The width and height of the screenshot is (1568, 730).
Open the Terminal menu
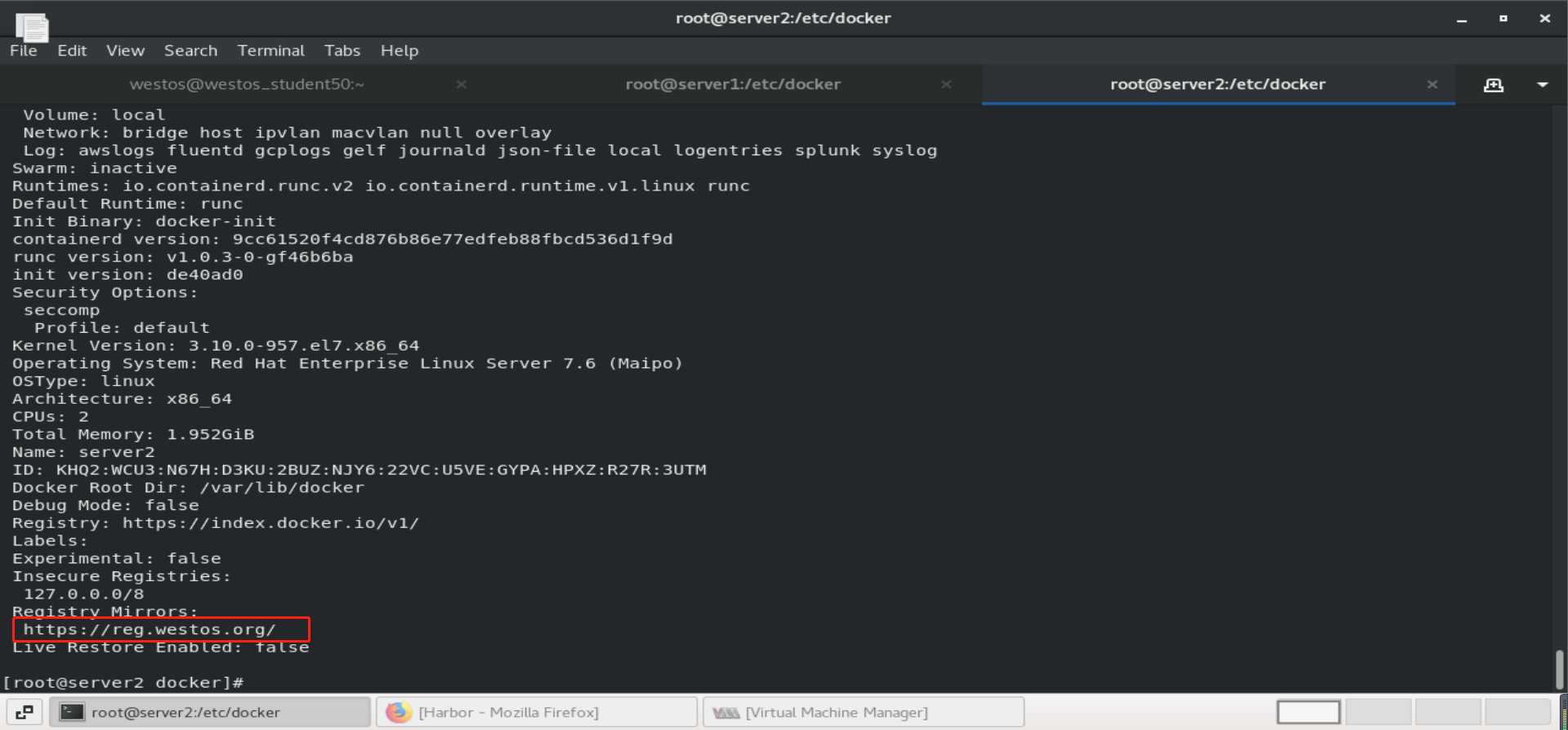pyautogui.click(x=270, y=51)
